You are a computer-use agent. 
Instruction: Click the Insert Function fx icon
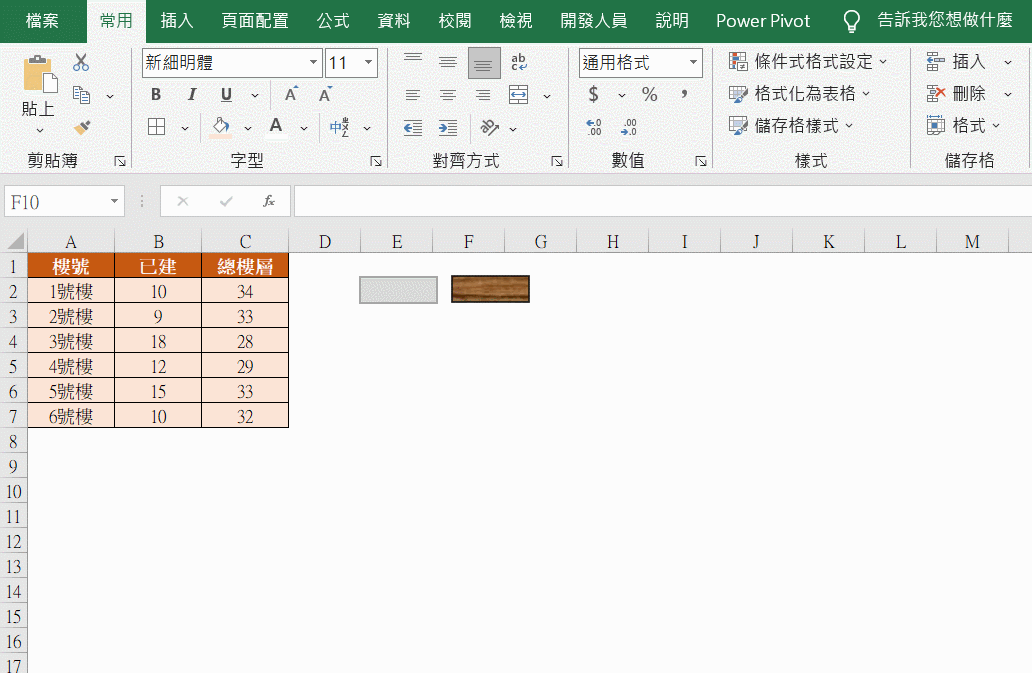pyautogui.click(x=268, y=201)
